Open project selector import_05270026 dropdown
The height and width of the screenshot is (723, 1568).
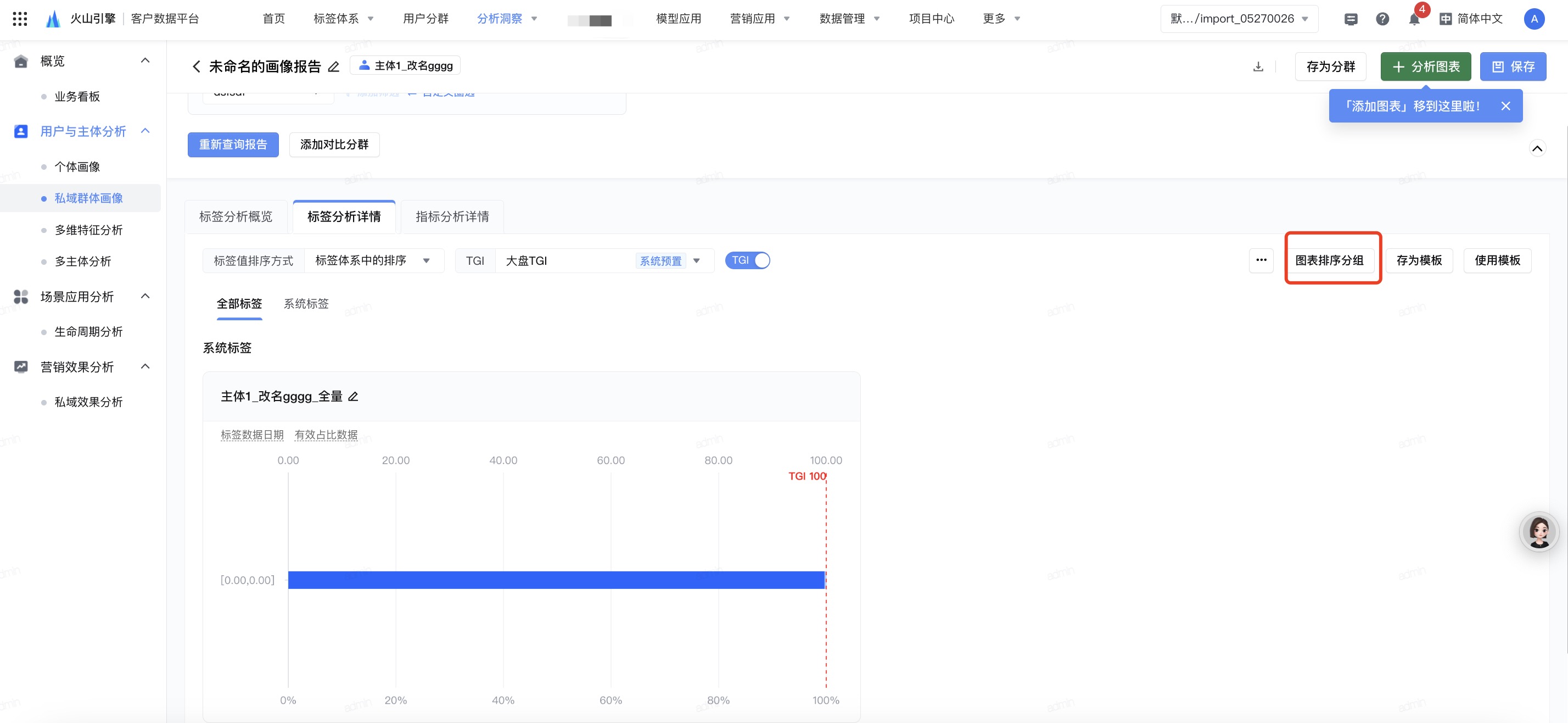[x=1239, y=19]
